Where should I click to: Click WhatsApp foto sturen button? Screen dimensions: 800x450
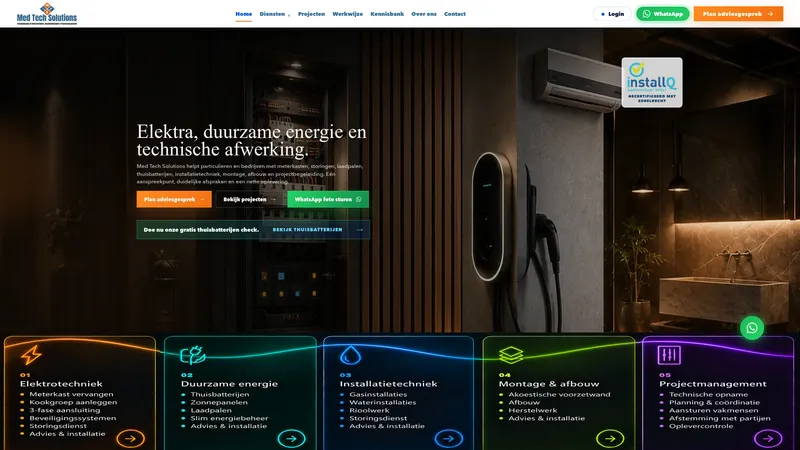pos(328,199)
